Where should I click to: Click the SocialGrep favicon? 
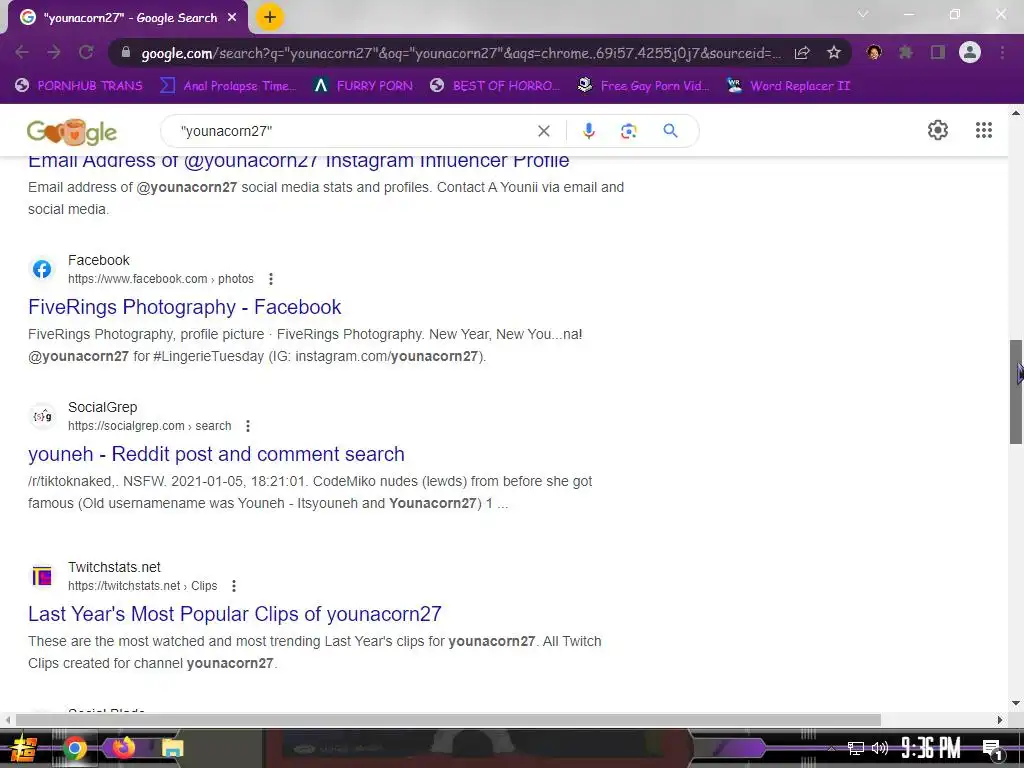click(x=42, y=416)
